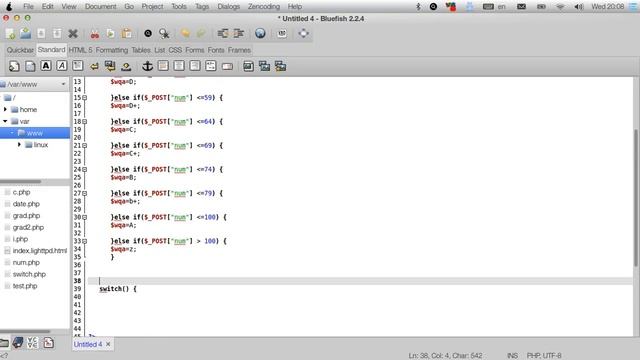The height and width of the screenshot is (360, 640).
Task: Open the Dialogs menu
Action: [229, 7]
